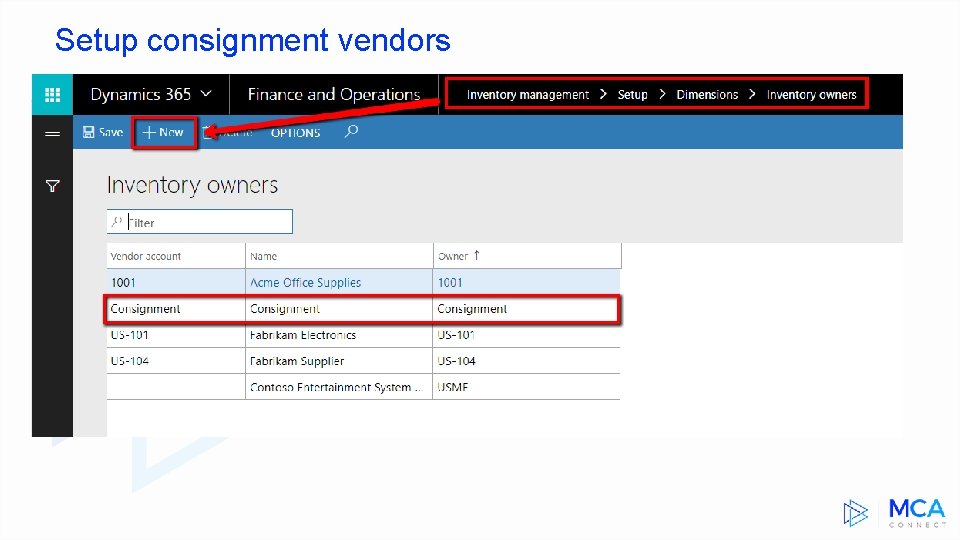Viewport: 960px width, 540px height.
Task: Expand the Dynamics 365 dropdown chevron
Action: coord(206,94)
